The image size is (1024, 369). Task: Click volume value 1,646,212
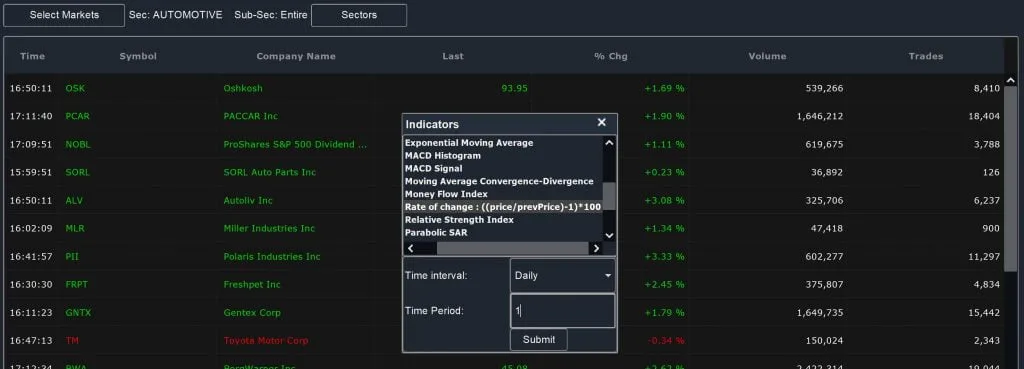pos(820,116)
